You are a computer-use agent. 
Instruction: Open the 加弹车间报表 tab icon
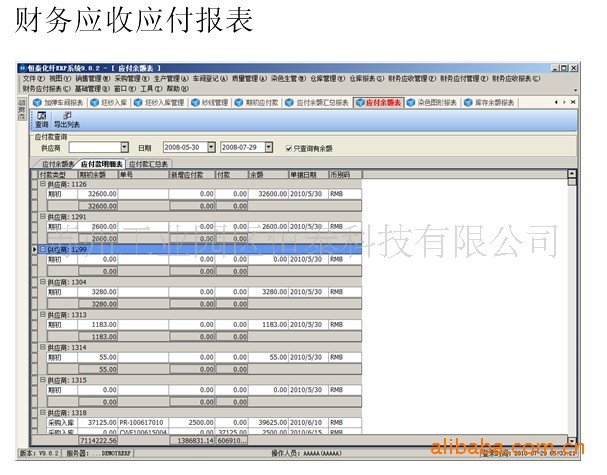point(37,102)
